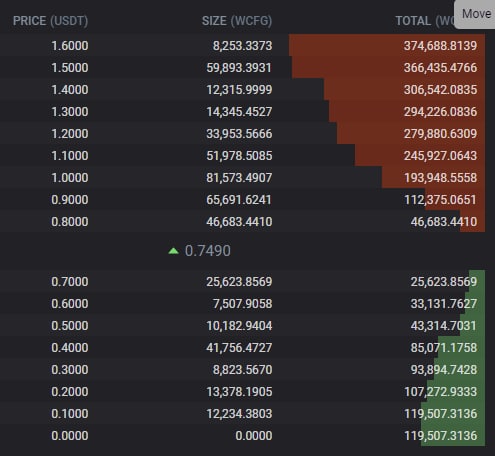Click the green up-arrow beside 0.7490
Viewport: 495px width, 456px height.
point(173,251)
